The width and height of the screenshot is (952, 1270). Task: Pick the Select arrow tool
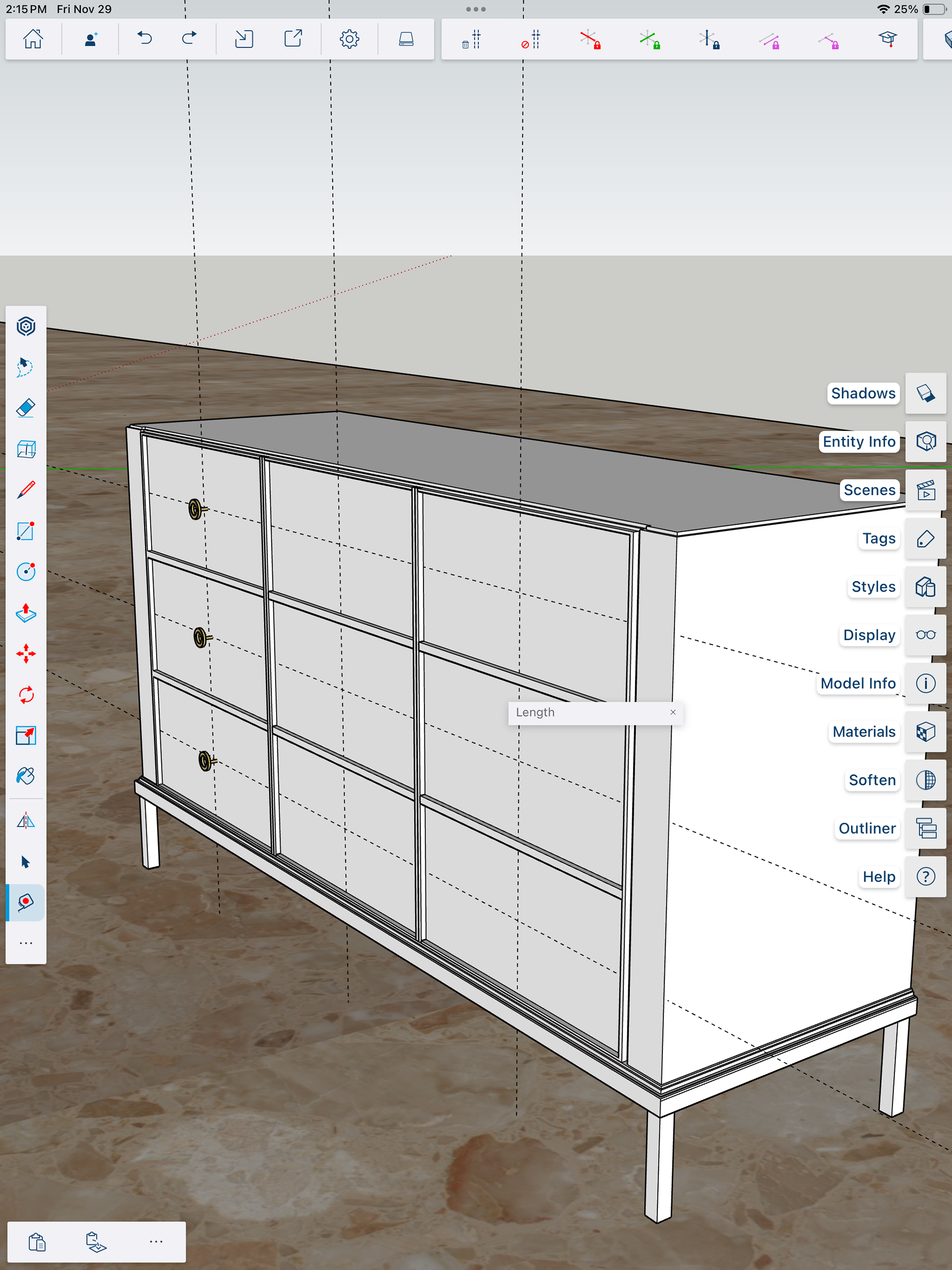click(26, 862)
